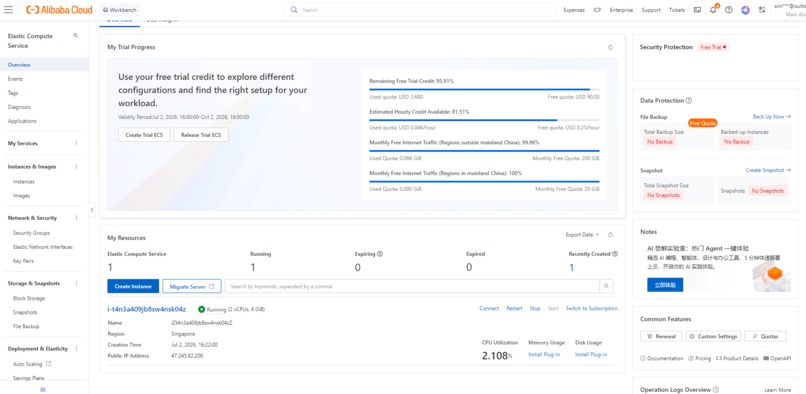
Task: Click the Remaining Free Trial Credit progress bar
Action: click(x=484, y=89)
